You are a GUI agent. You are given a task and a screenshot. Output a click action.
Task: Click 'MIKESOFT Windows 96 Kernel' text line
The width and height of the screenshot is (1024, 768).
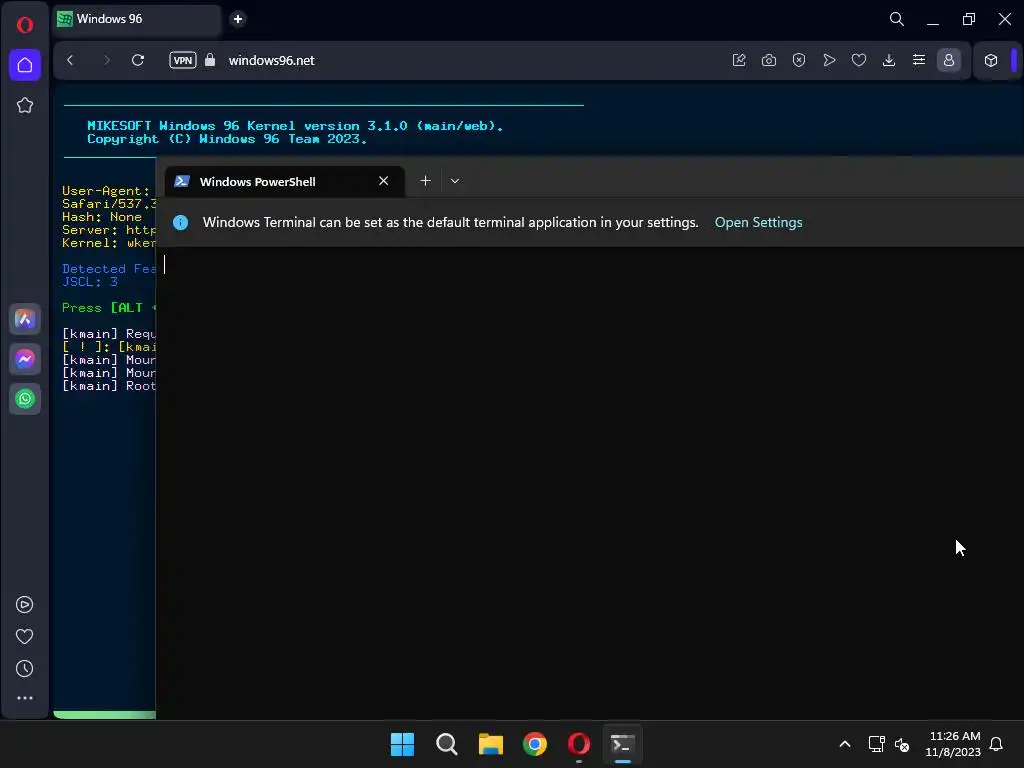click(295, 125)
